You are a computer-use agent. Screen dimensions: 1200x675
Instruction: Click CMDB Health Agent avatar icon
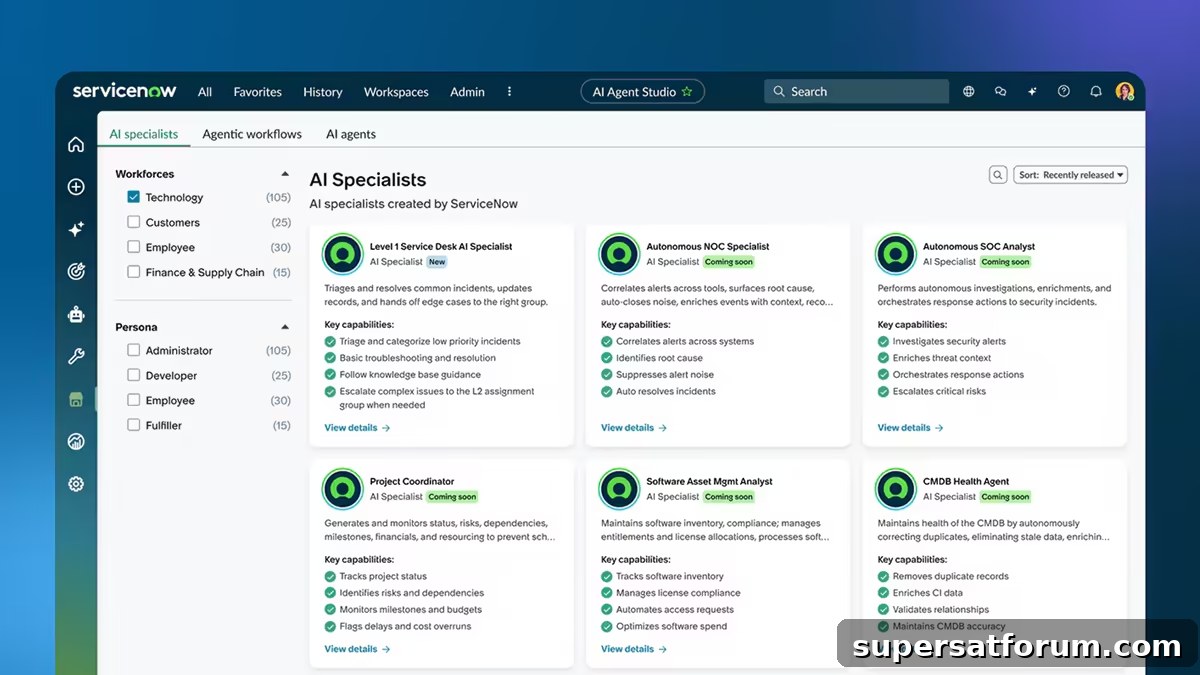896,489
